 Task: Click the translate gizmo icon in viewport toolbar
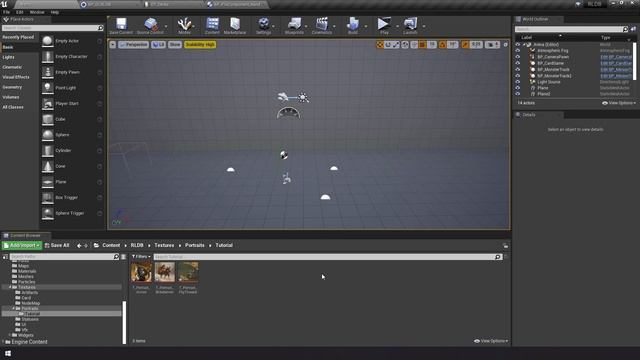(x=380, y=44)
